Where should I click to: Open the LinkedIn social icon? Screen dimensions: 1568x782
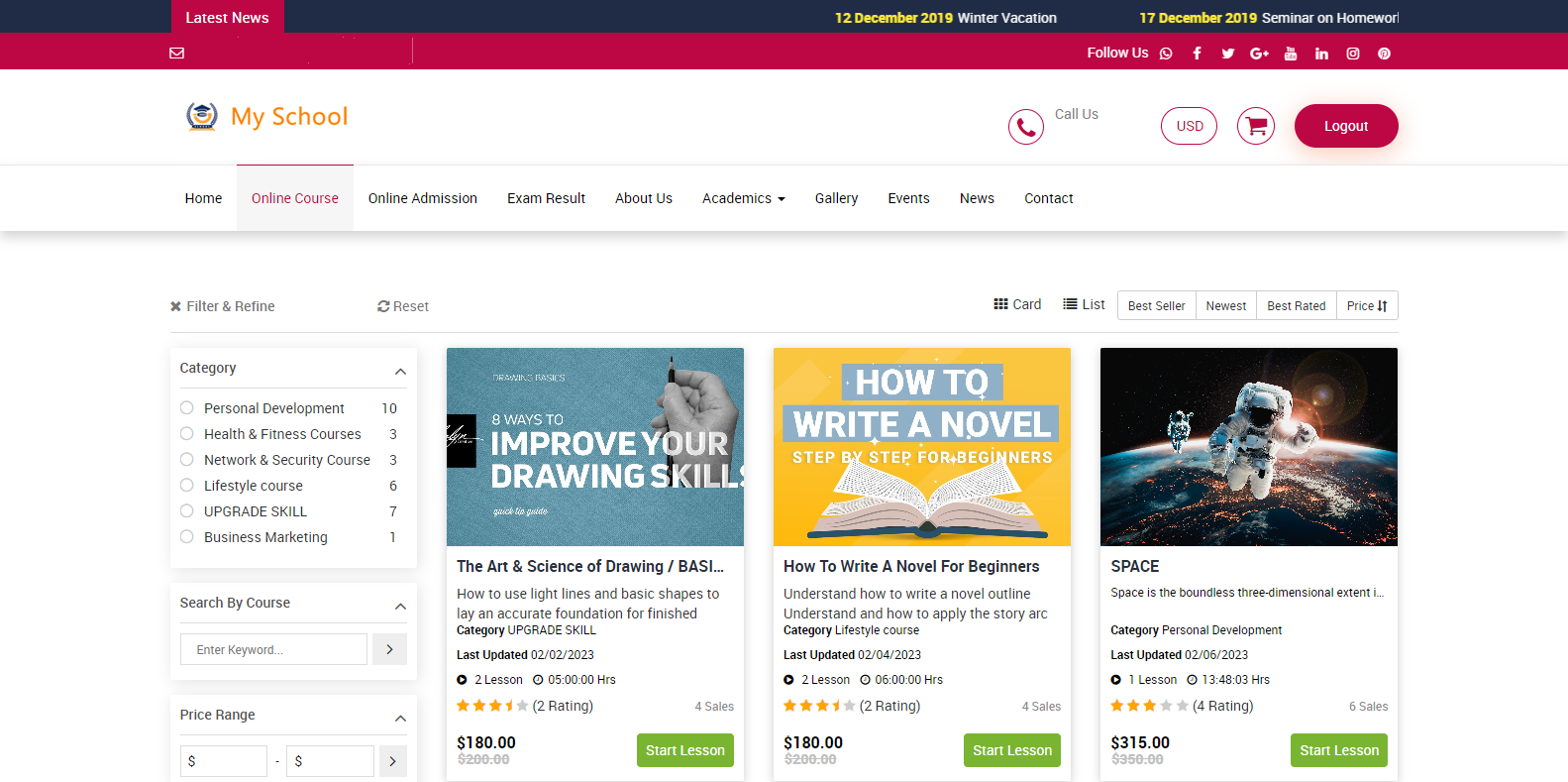point(1321,54)
